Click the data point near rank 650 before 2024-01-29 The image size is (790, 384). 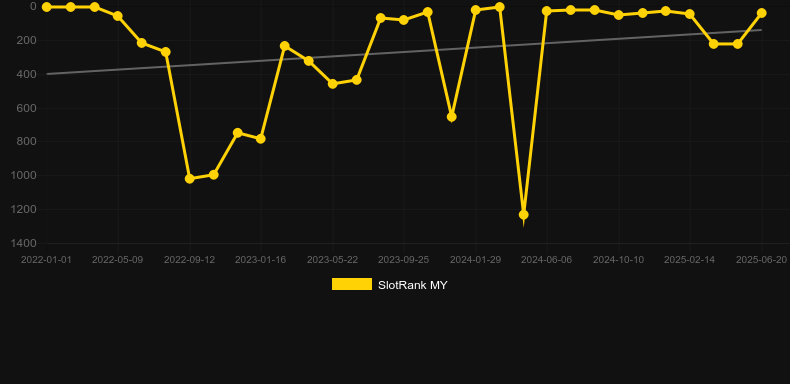point(452,117)
